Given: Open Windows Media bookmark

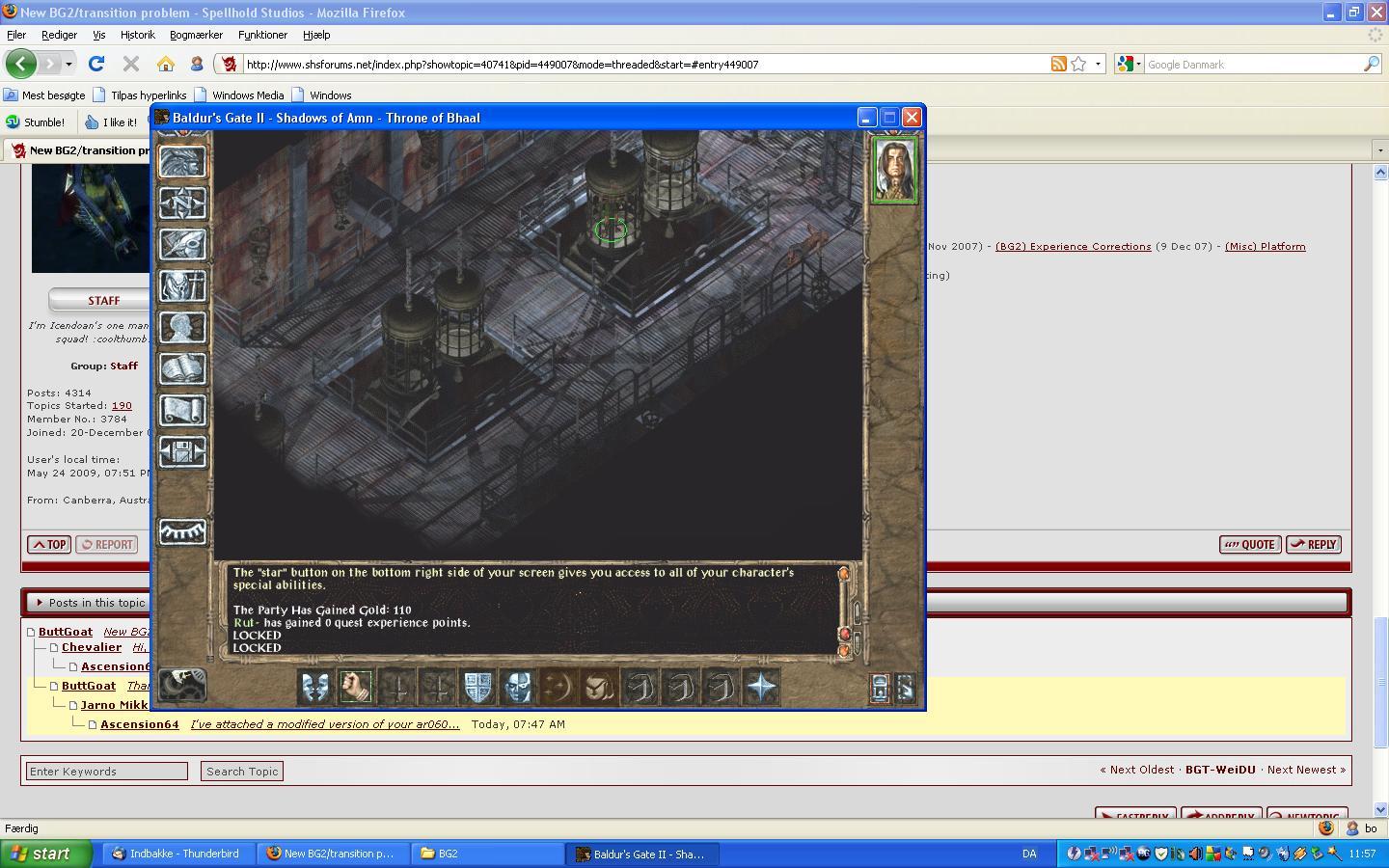Looking at the screenshot, I should (239, 95).
